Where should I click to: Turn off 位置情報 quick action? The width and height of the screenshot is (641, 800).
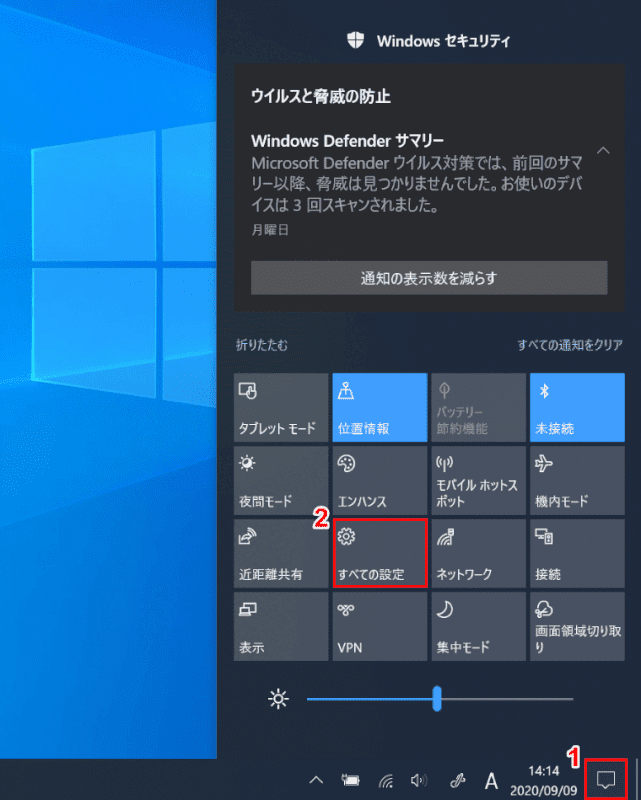tap(380, 407)
